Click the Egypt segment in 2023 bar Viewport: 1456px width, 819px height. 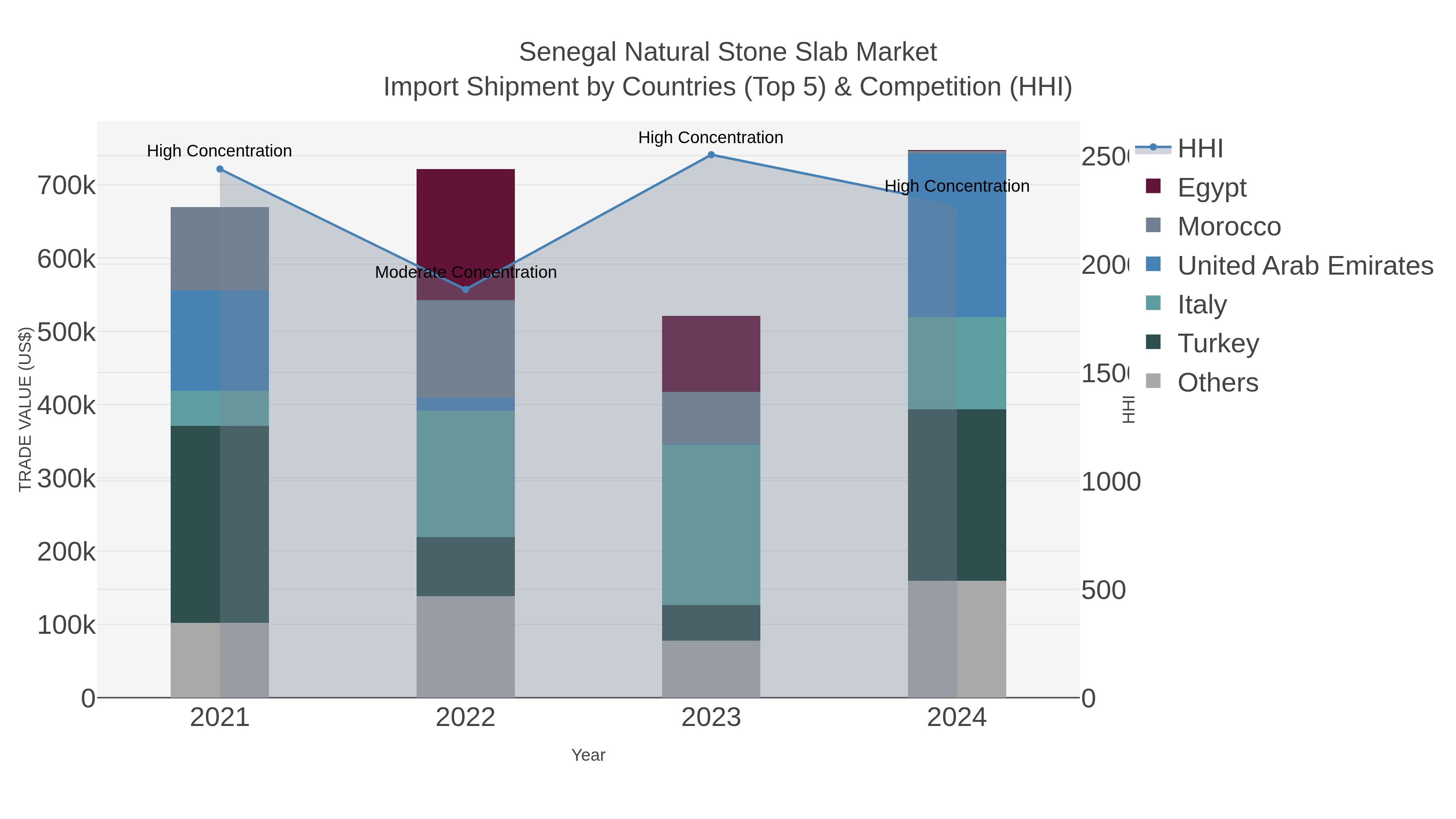[x=711, y=354]
